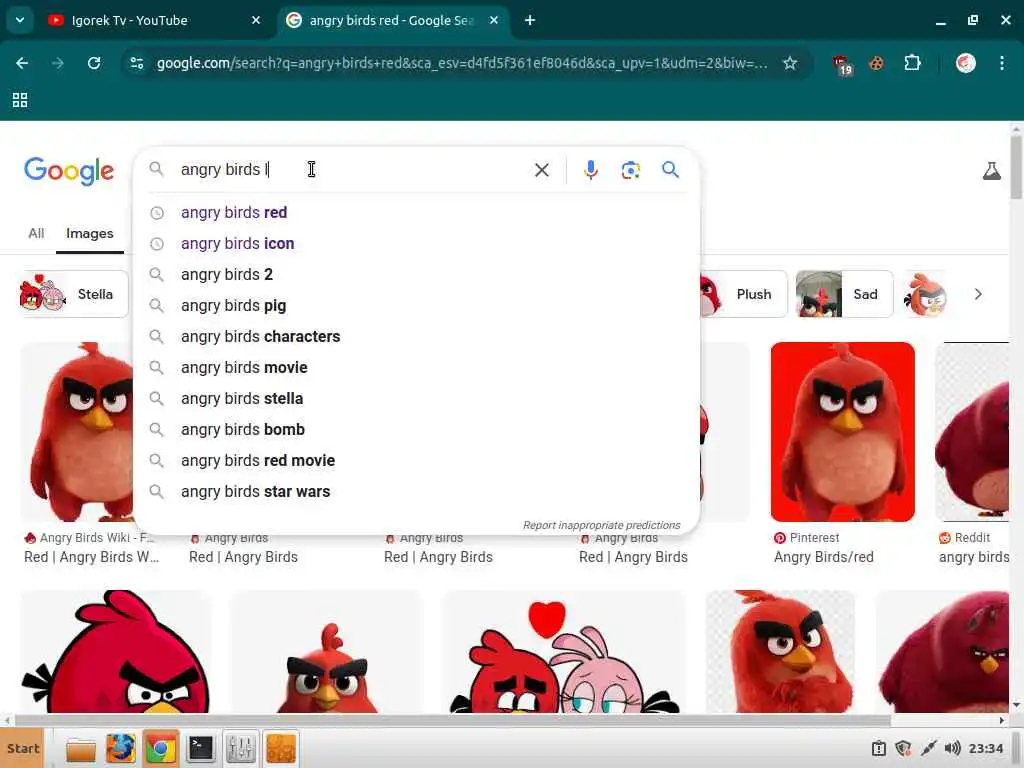
Task: Click the vertical page scrollbar
Action: [x=1016, y=167]
